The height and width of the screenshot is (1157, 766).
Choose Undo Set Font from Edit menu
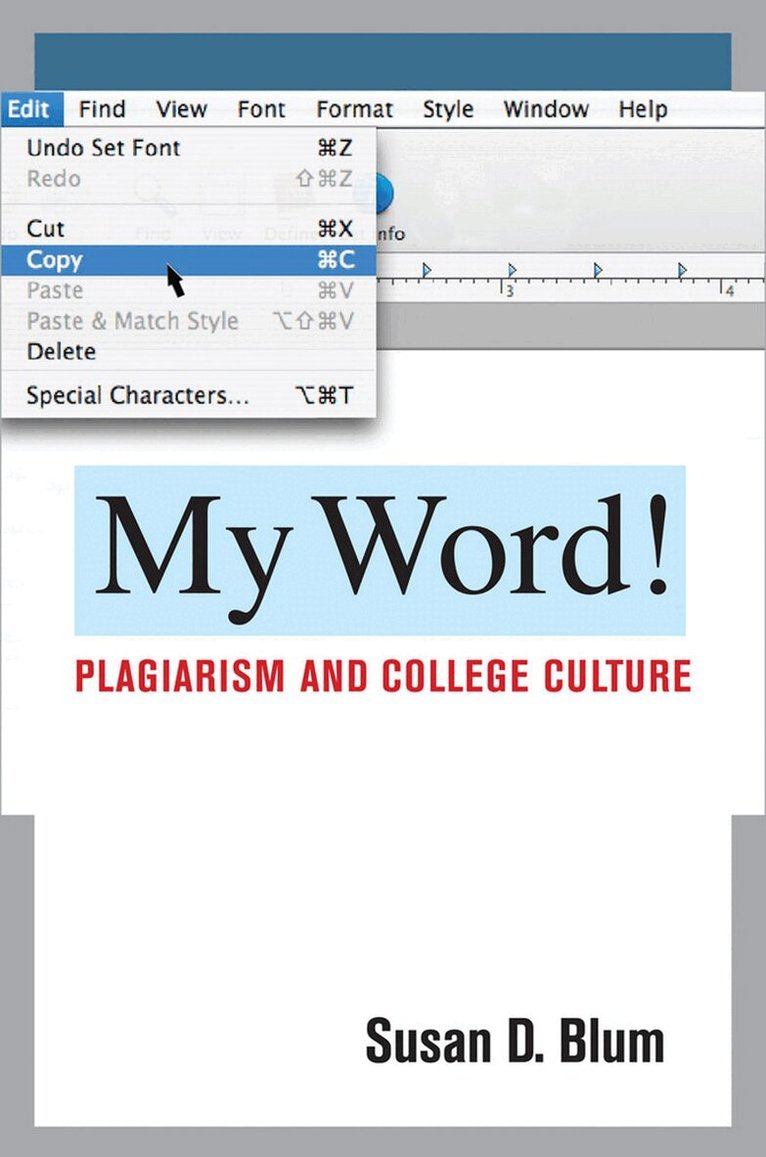pyautogui.click(x=103, y=148)
